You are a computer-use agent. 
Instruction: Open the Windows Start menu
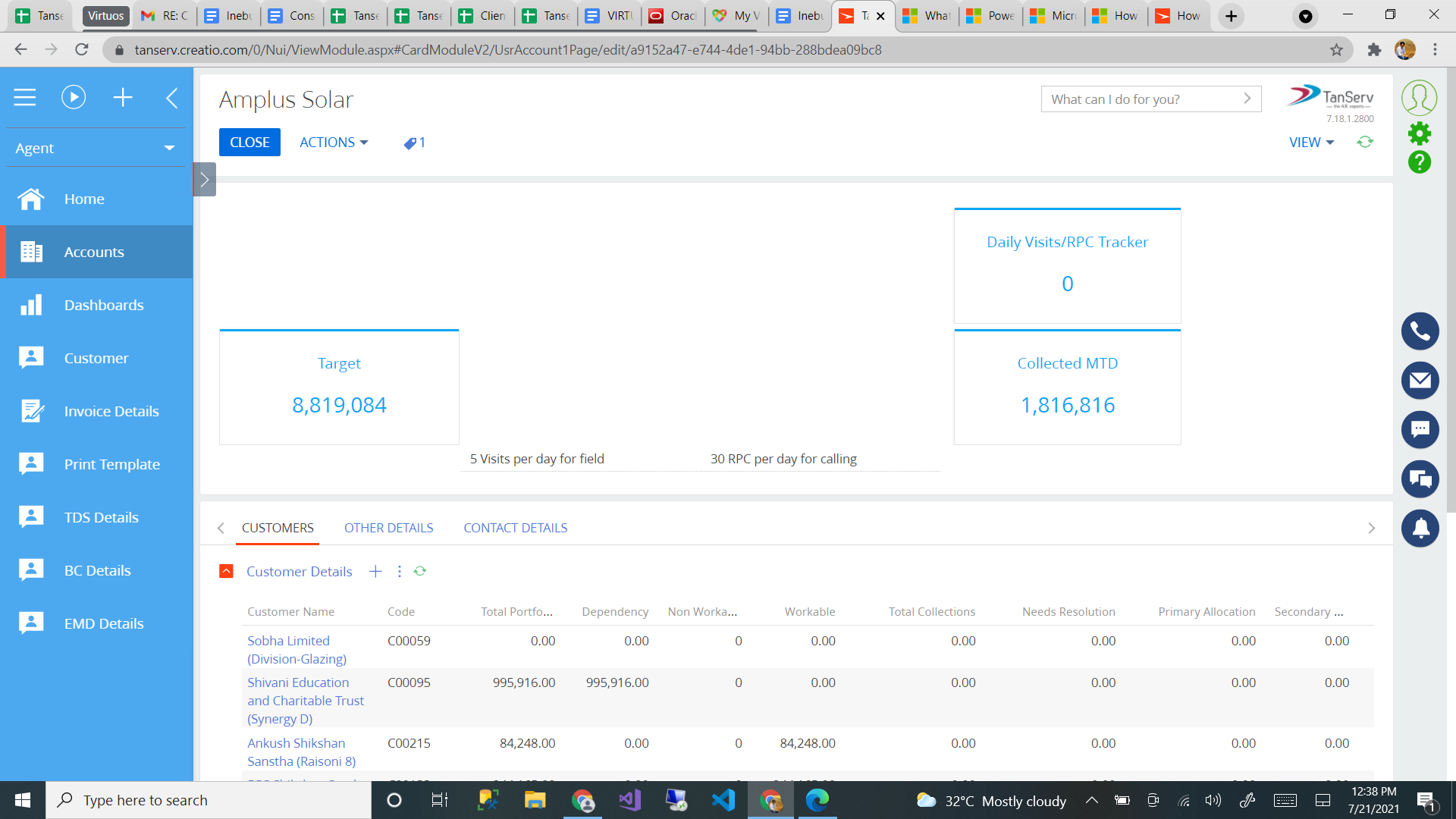click(x=23, y=800)
